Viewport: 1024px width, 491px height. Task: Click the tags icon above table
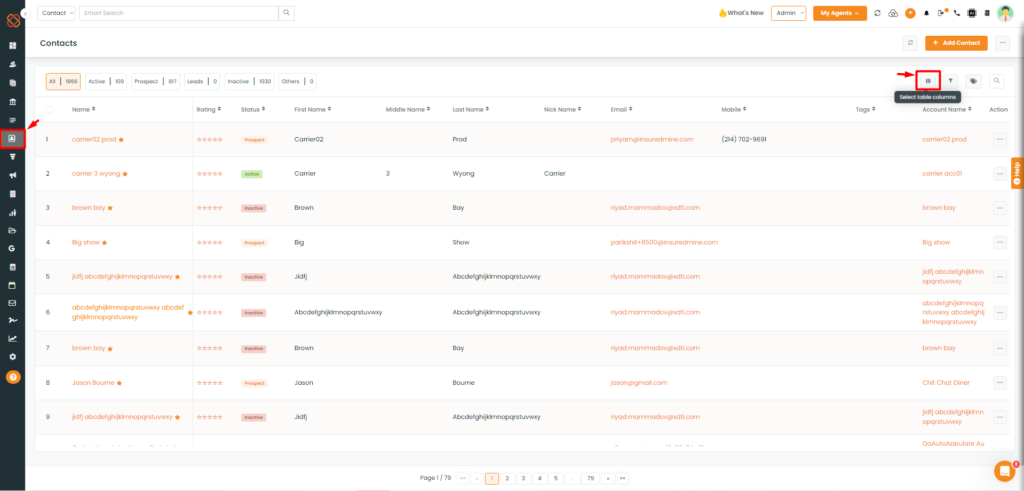tap(974, 81)
